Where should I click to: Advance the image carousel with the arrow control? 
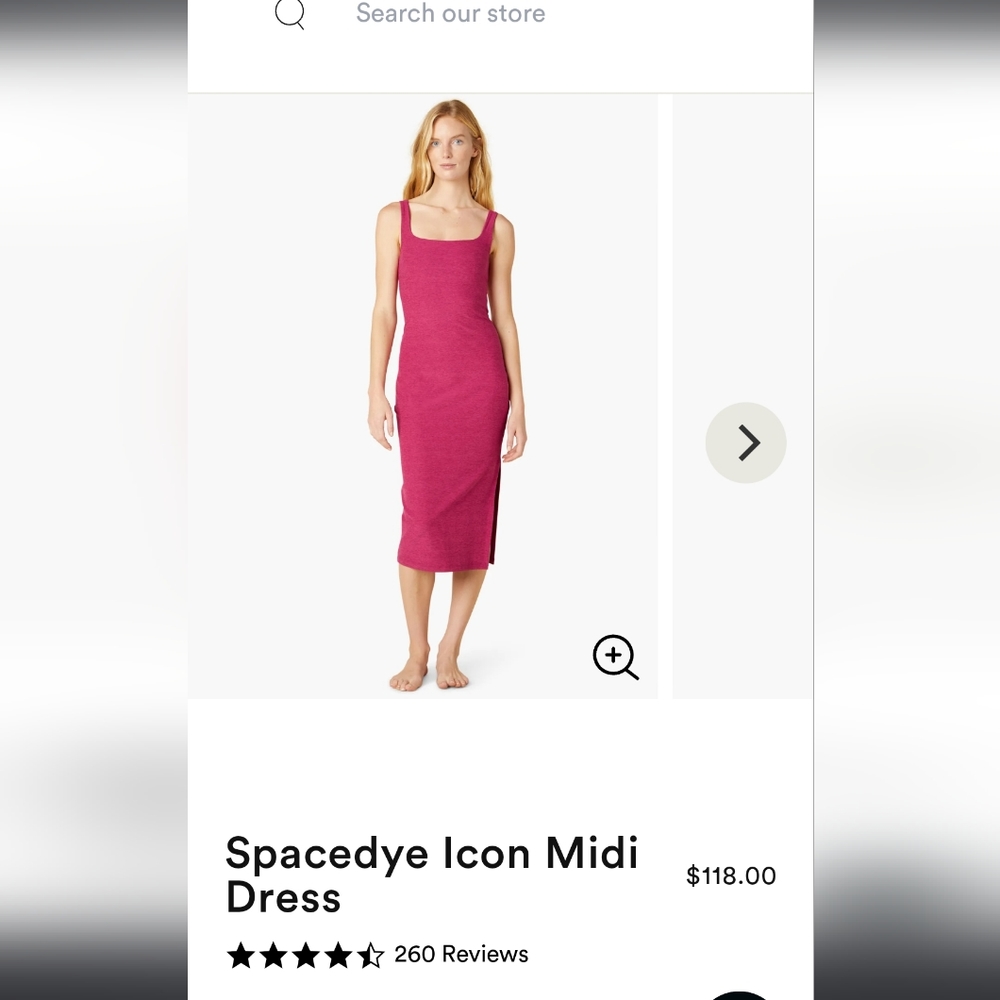pos(746,441)
